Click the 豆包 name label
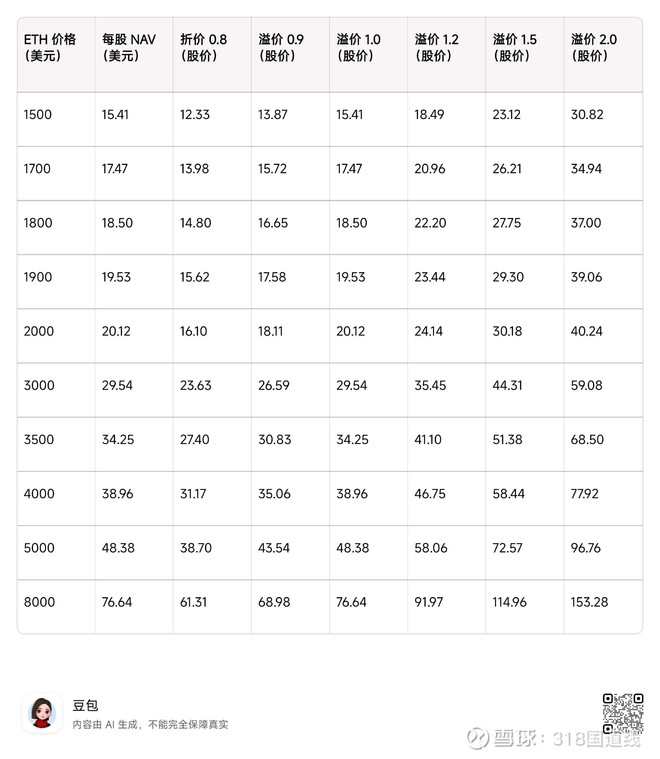 coord(86,705)
